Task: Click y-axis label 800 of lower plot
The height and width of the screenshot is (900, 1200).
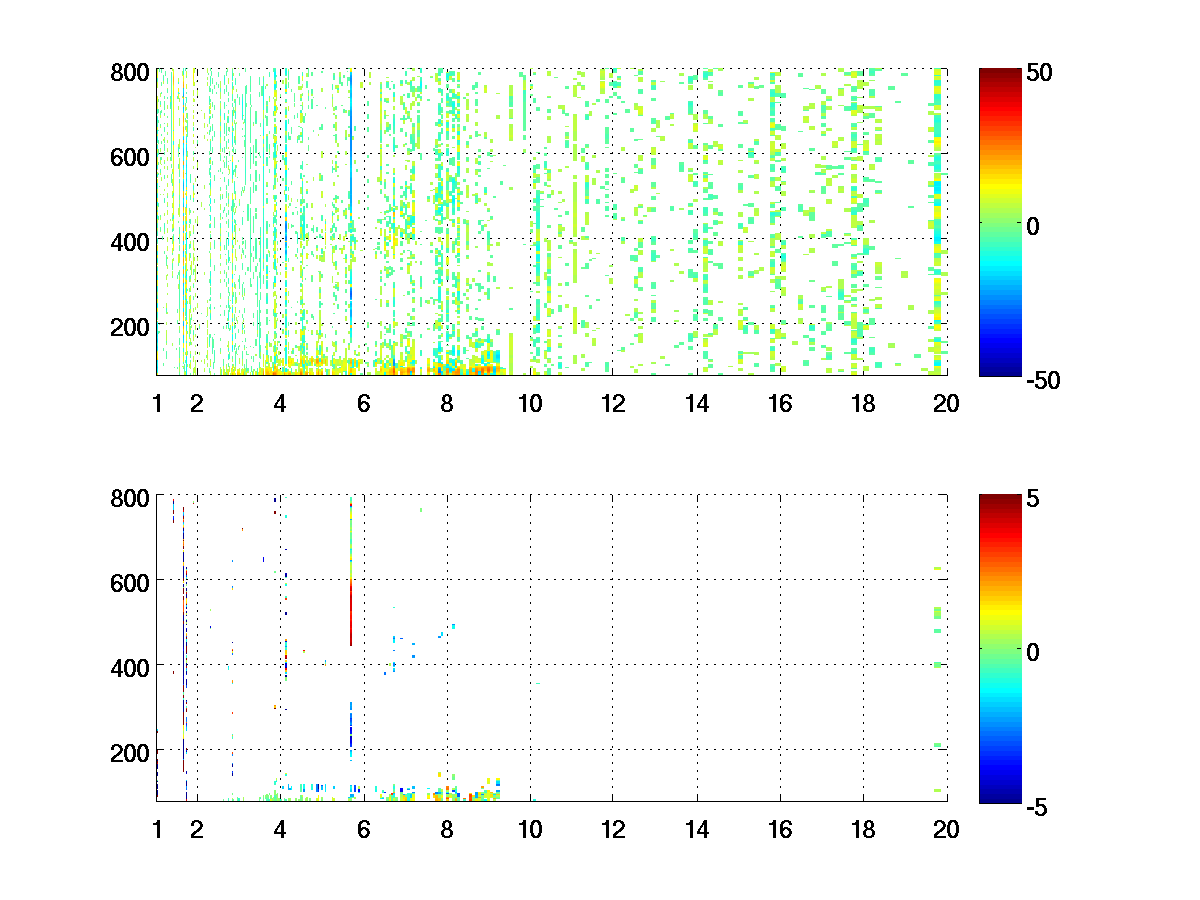Action: pos(130,497)
